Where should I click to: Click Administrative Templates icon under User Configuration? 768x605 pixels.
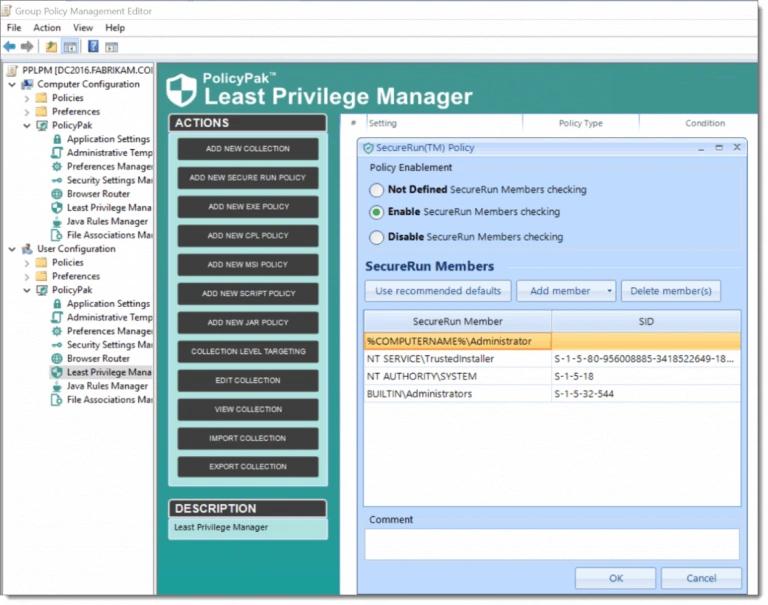tap(57, 317)
